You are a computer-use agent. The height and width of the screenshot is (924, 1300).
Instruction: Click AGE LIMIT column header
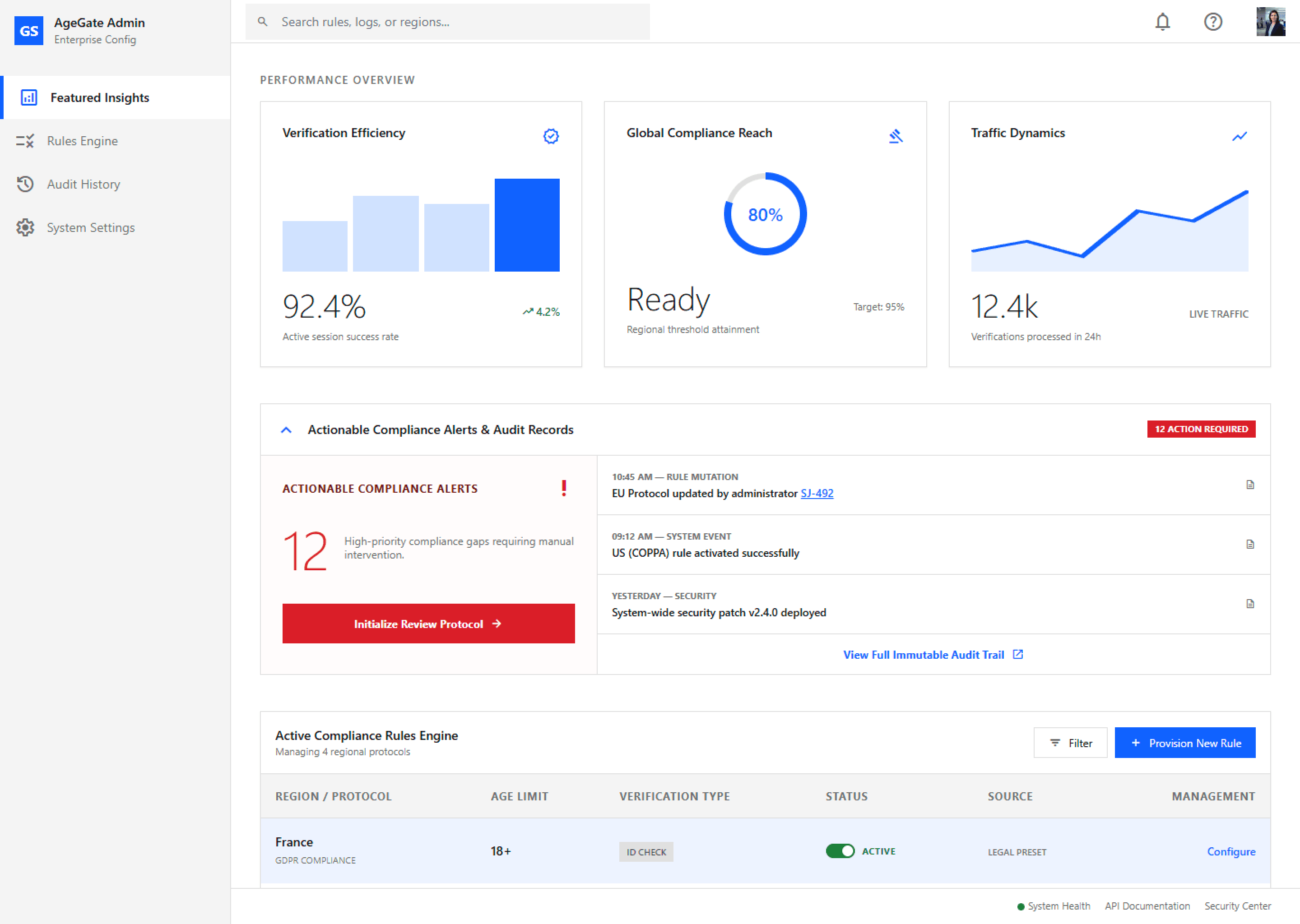point(519,796)
